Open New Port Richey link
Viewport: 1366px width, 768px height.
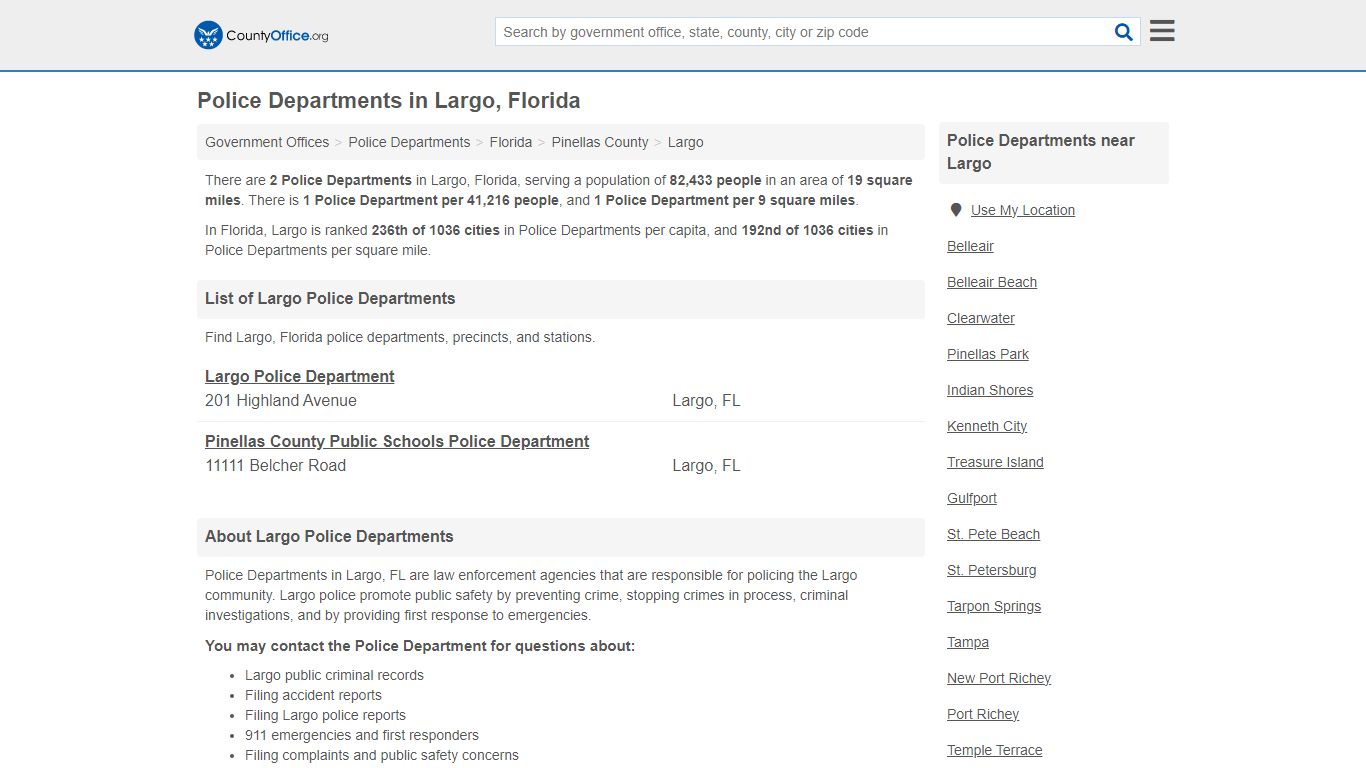click(999, 678)
